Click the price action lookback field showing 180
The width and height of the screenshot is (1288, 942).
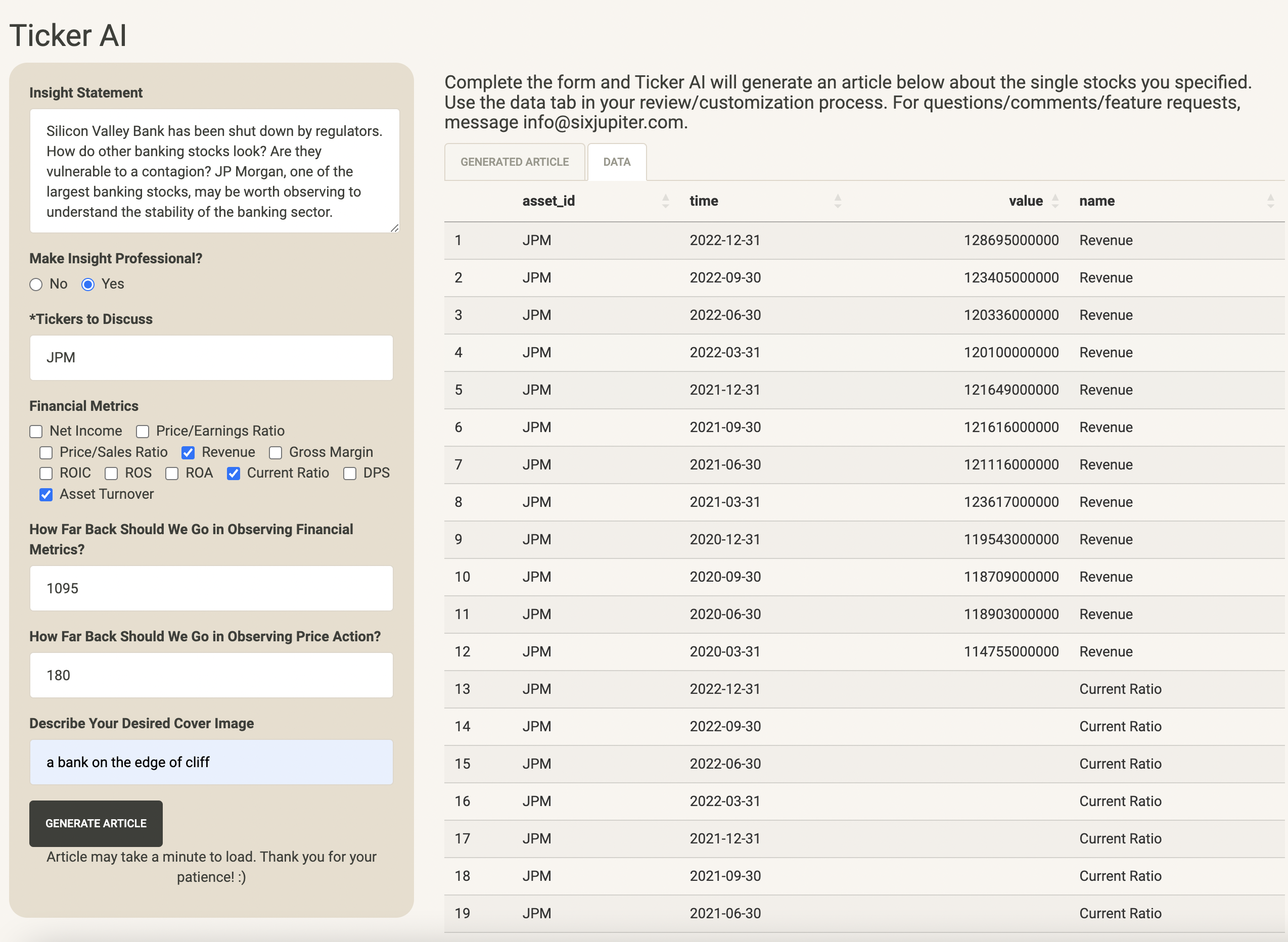(212, 675)
